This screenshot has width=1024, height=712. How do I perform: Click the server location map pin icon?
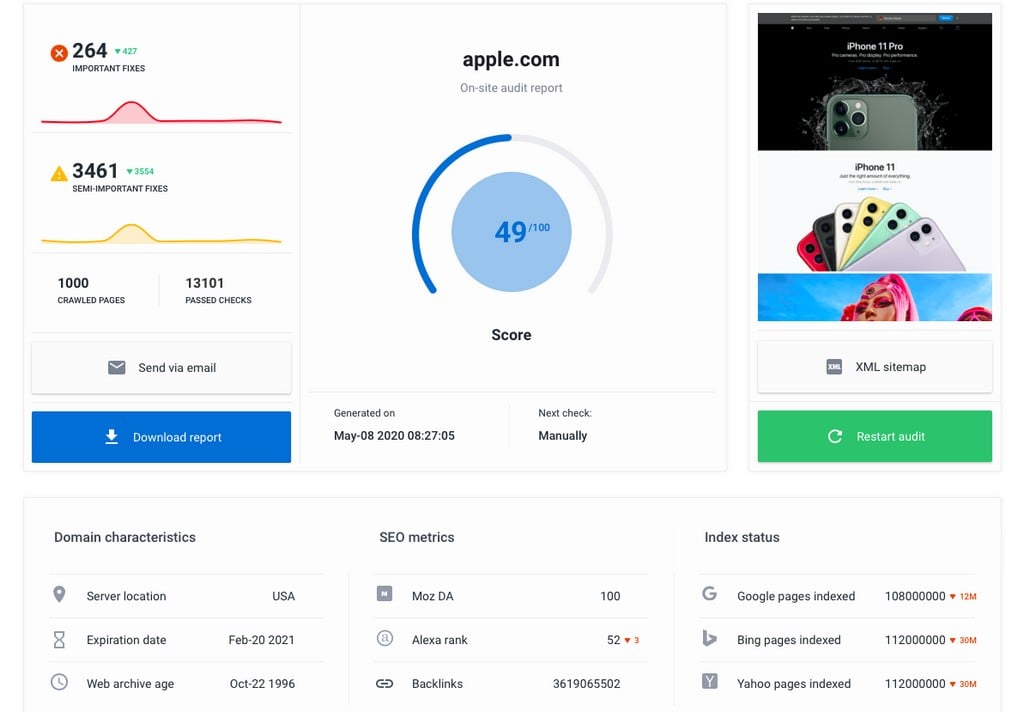60,595
